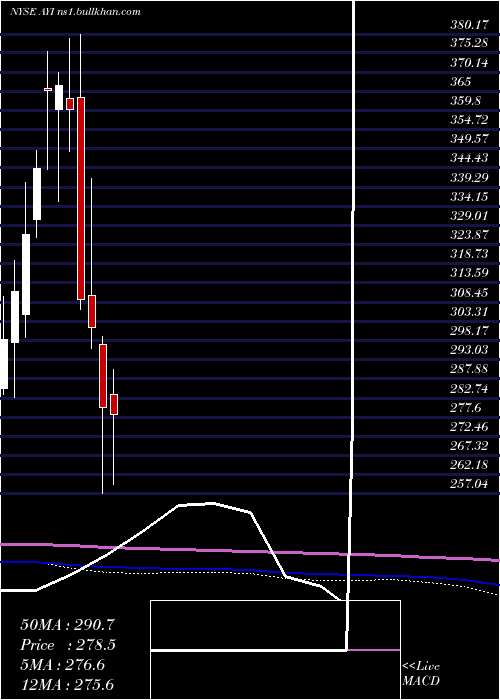Click the pink moving average line
The height and width of the screenshot is (700, 500).
pos(250,552)
